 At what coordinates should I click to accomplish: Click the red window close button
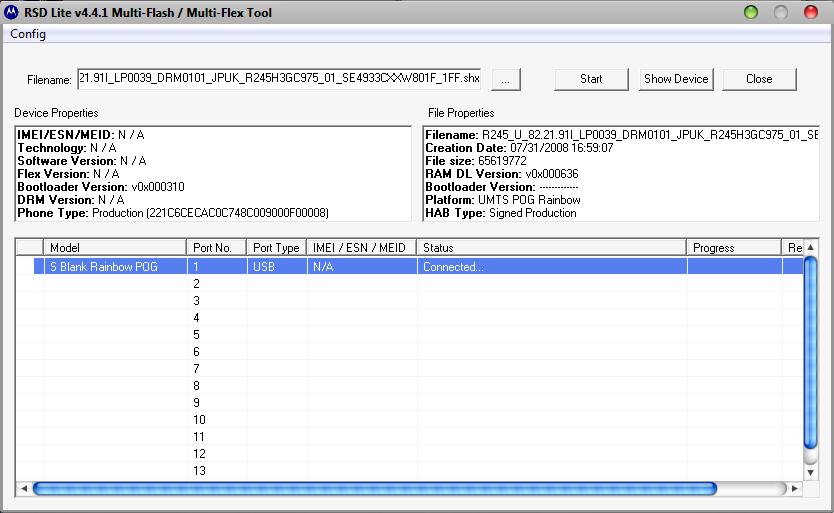click(x=811, y=12)
